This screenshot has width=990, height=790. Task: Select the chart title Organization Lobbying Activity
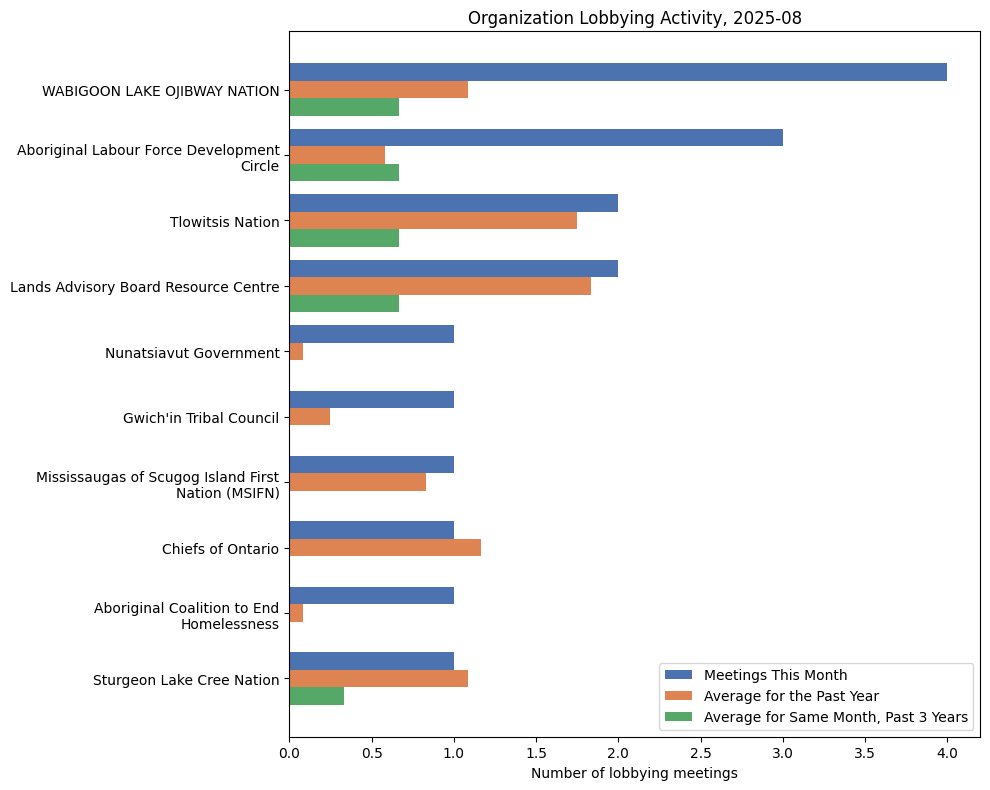coord(634,18)
